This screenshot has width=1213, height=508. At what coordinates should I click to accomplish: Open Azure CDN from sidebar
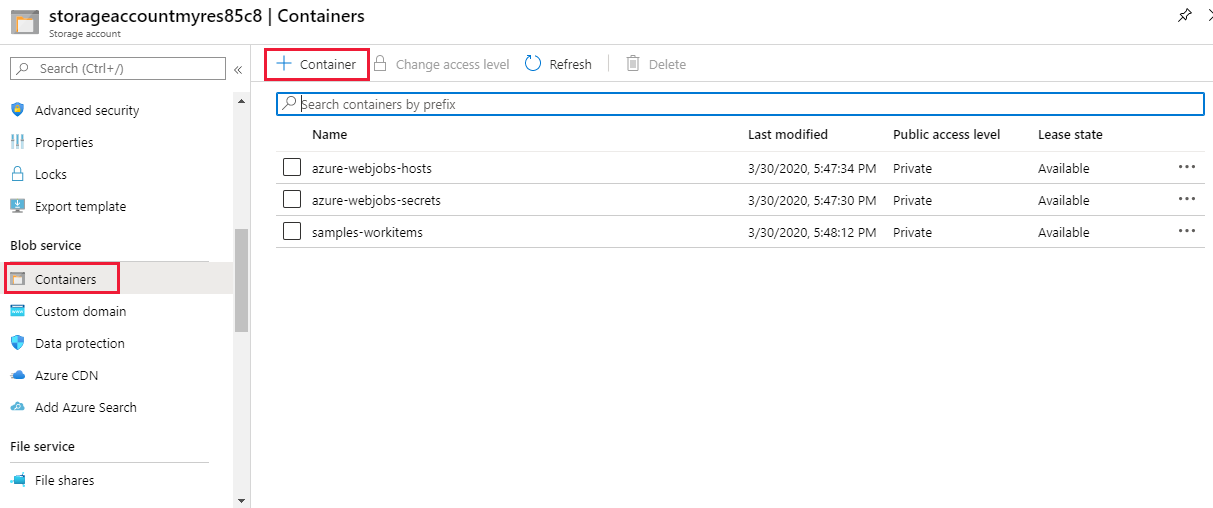pyautogui.click(x=66, y=376)
